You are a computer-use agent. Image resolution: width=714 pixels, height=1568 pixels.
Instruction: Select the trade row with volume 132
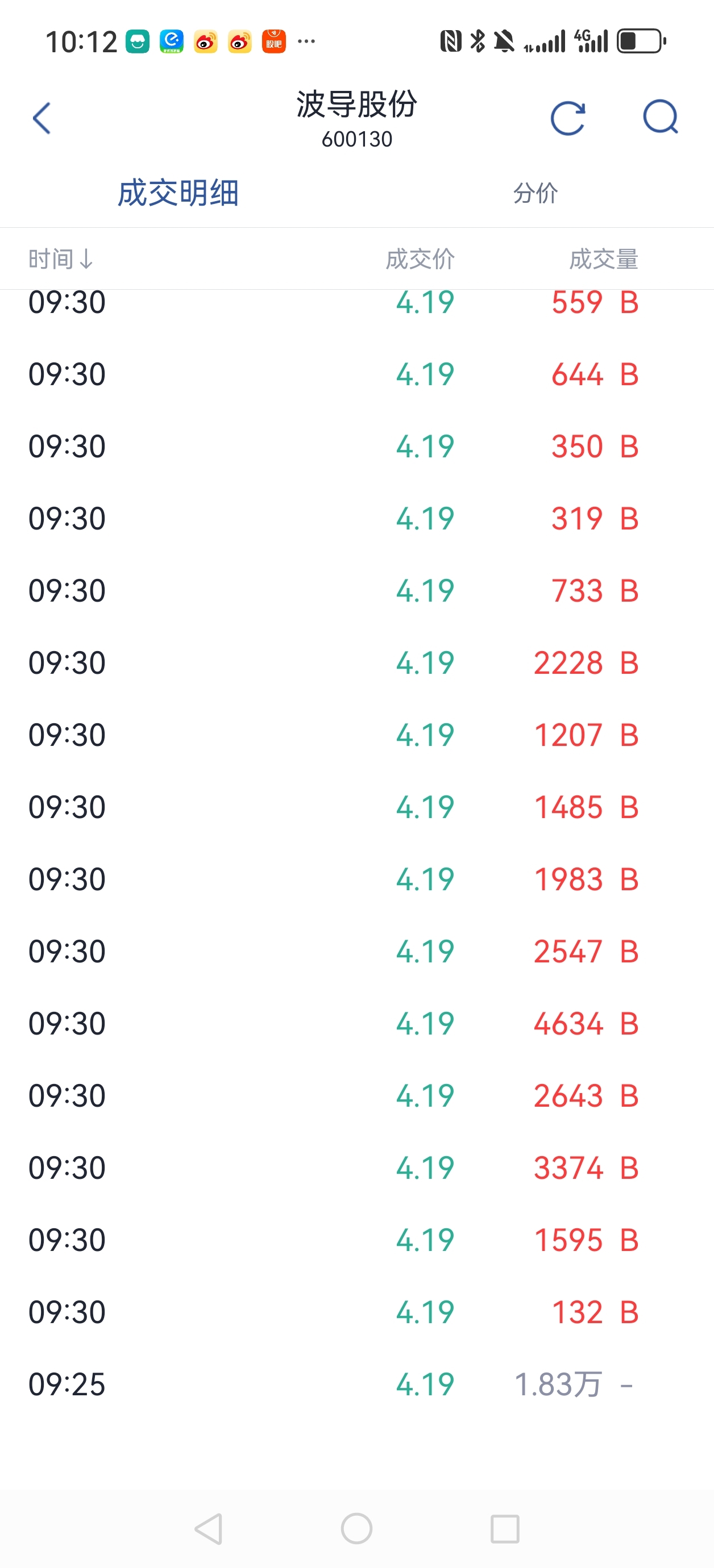pyautogui.click(x=357, y=1312)
